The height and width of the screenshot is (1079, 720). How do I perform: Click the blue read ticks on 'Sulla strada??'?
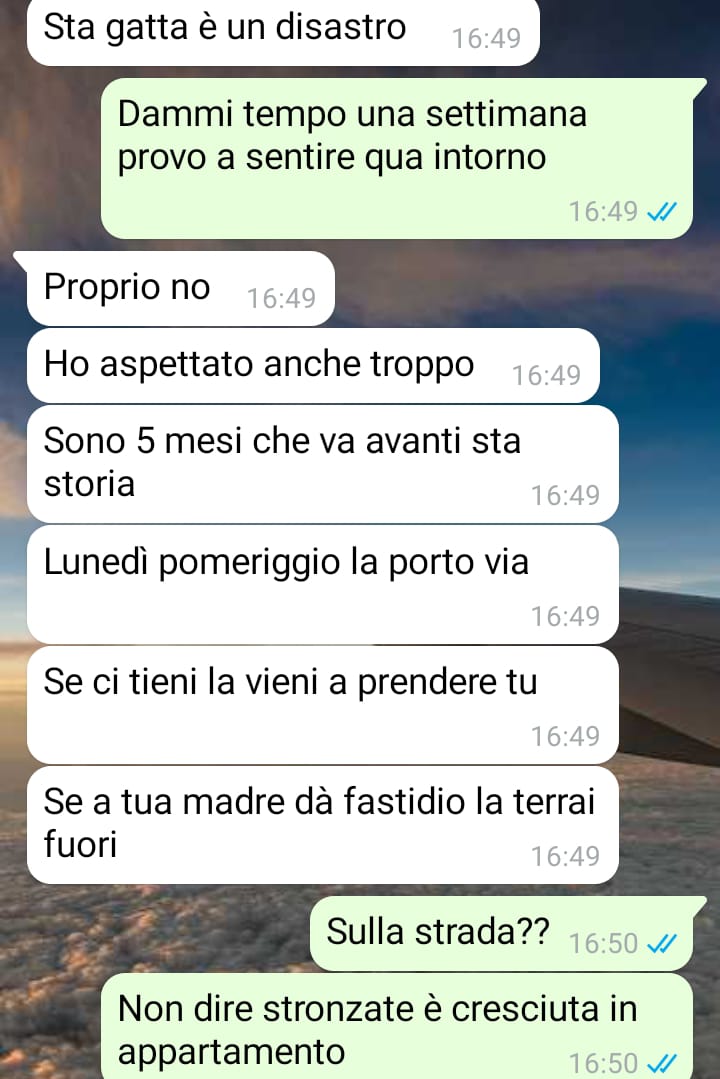(662, 943)
